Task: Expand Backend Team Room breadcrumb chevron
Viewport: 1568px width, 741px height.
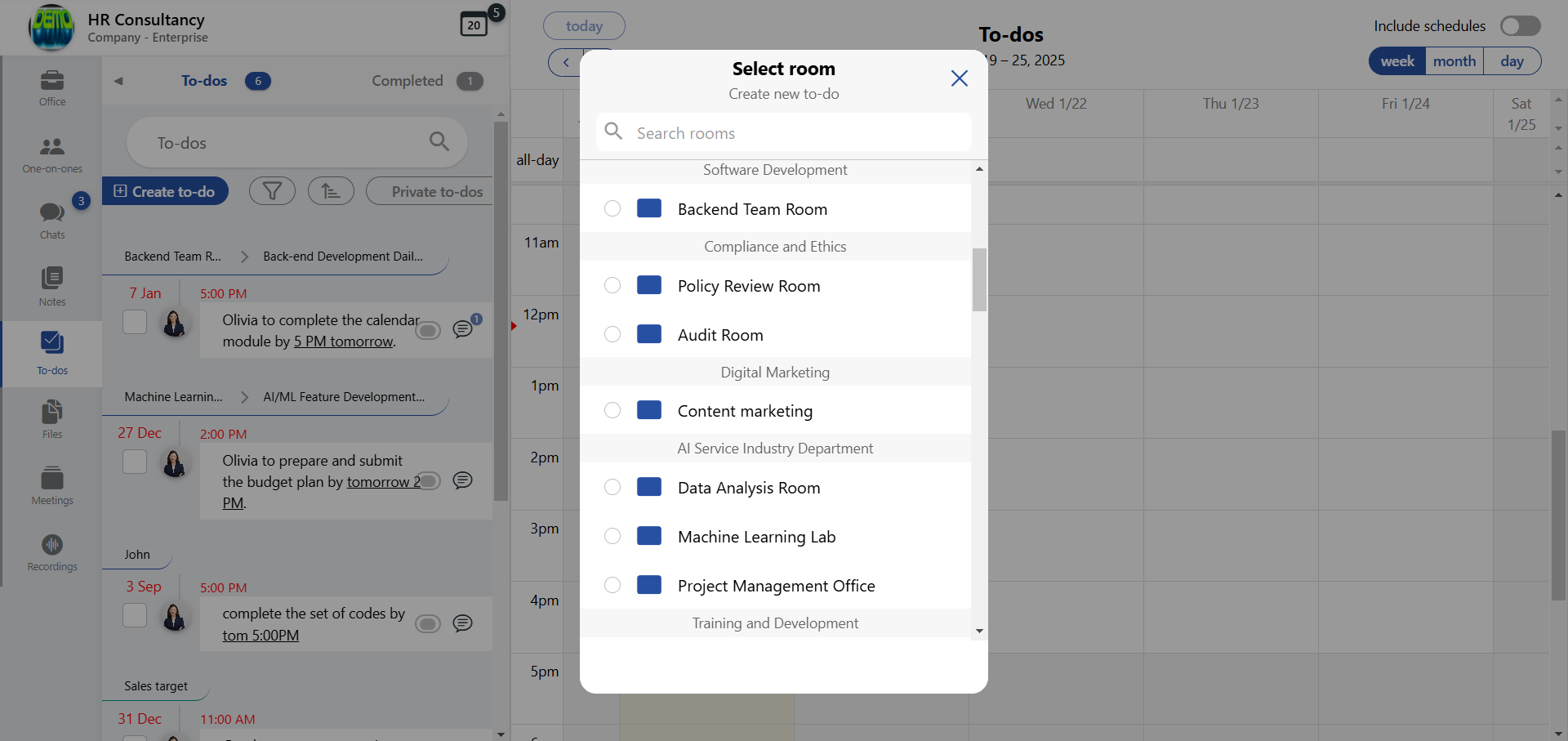Action: tap(244, 257)
